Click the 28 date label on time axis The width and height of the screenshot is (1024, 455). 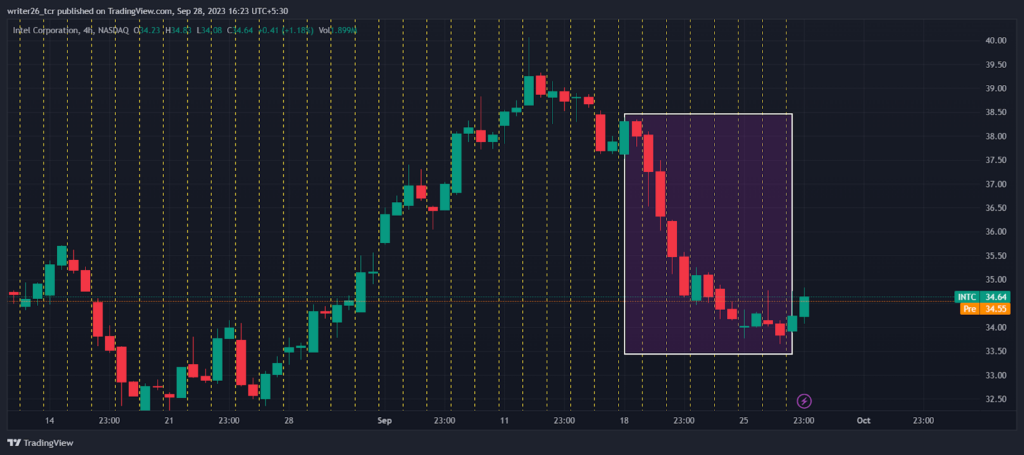click(289, 421)
